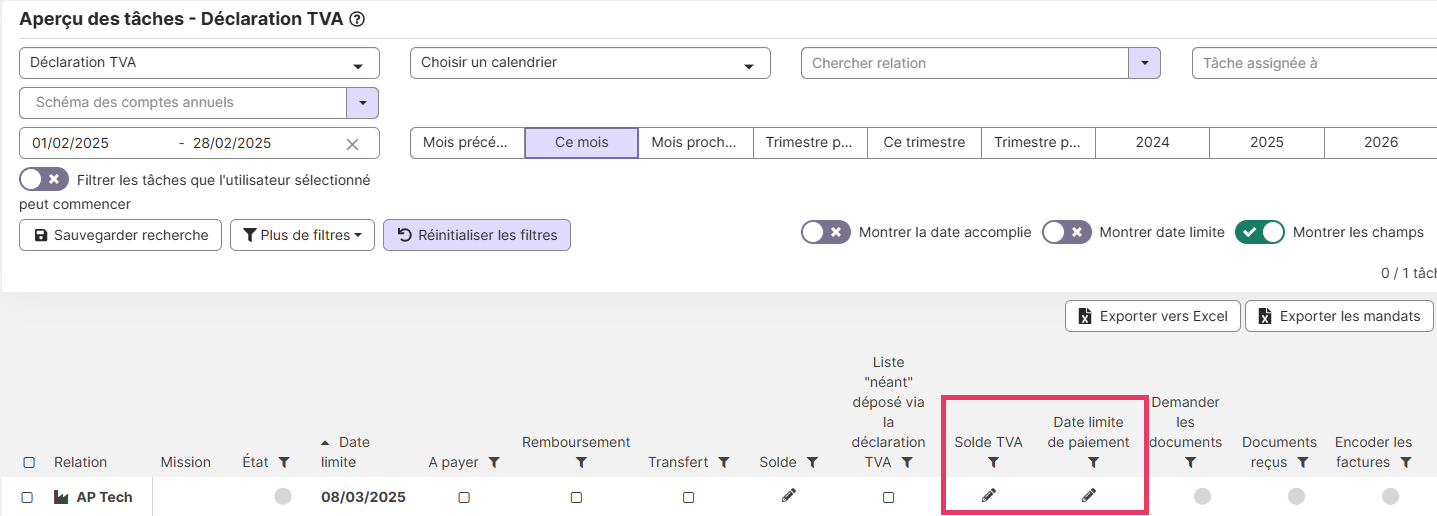
Task: Turn off Montrer les champs toggle
Action: (x=1259, y=232)
